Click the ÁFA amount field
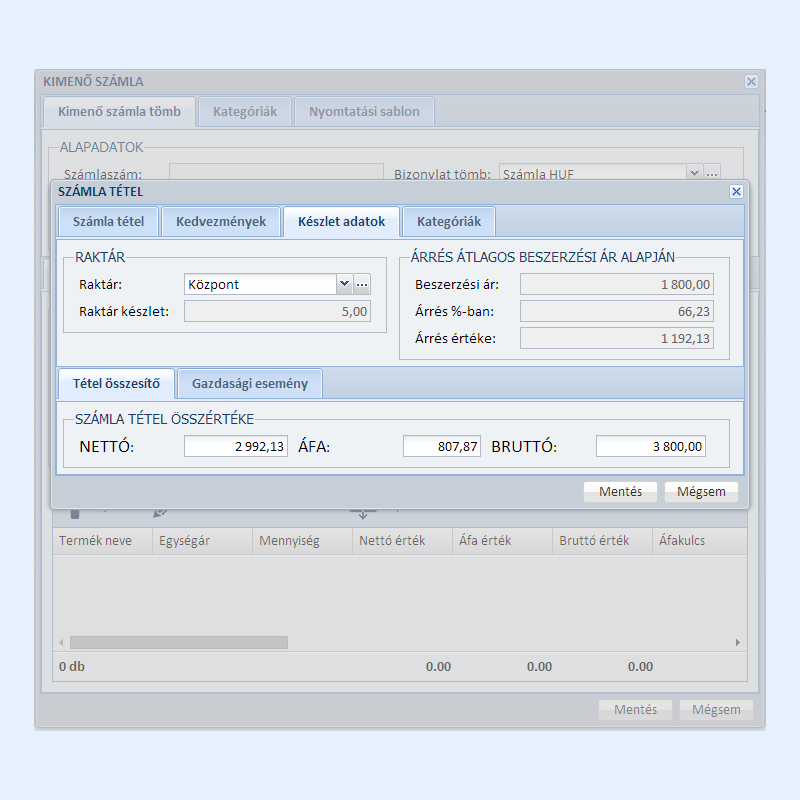The image size is (800, 800). [442, 446]
